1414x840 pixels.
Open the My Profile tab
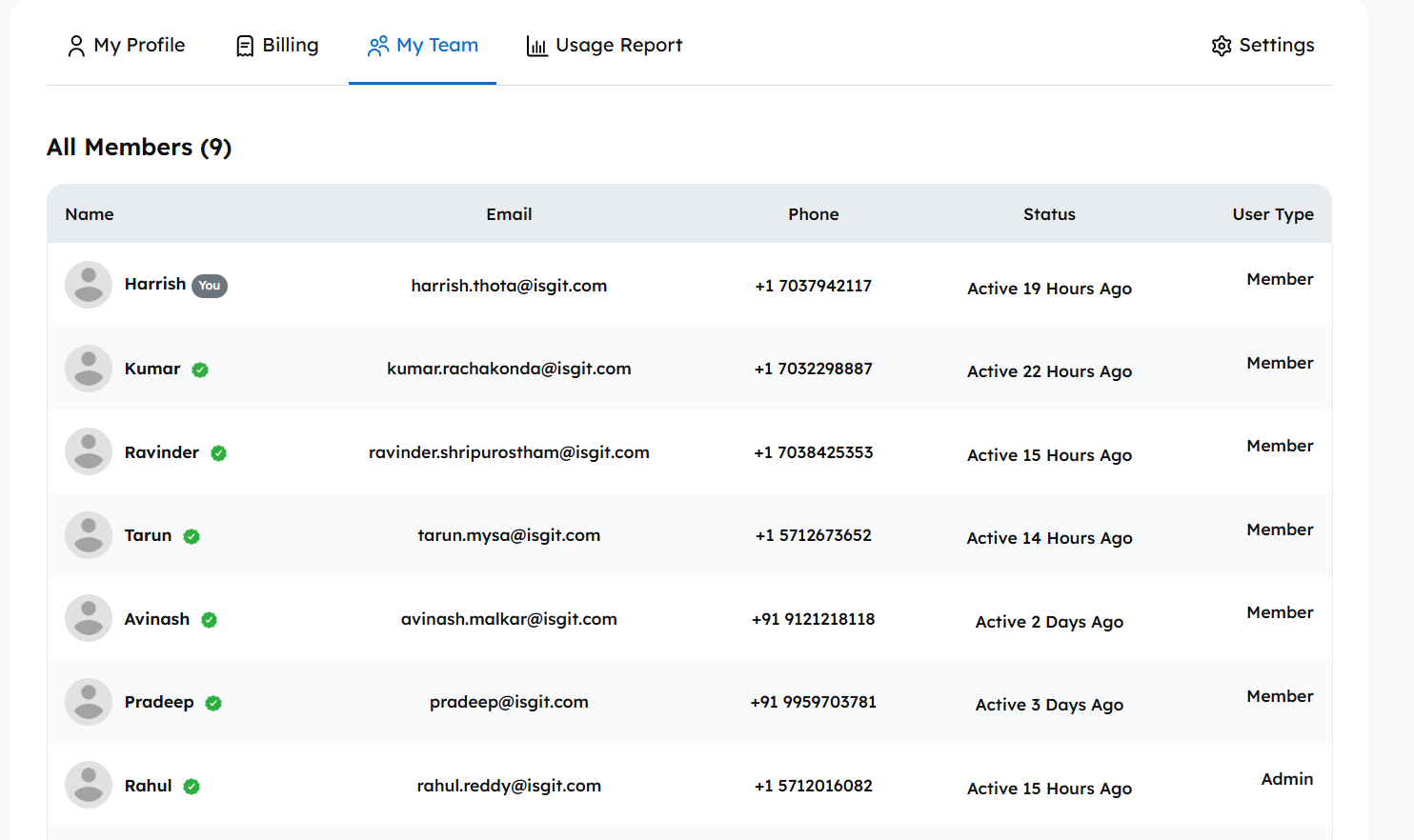pyautogui.click(x=126, y=46)
